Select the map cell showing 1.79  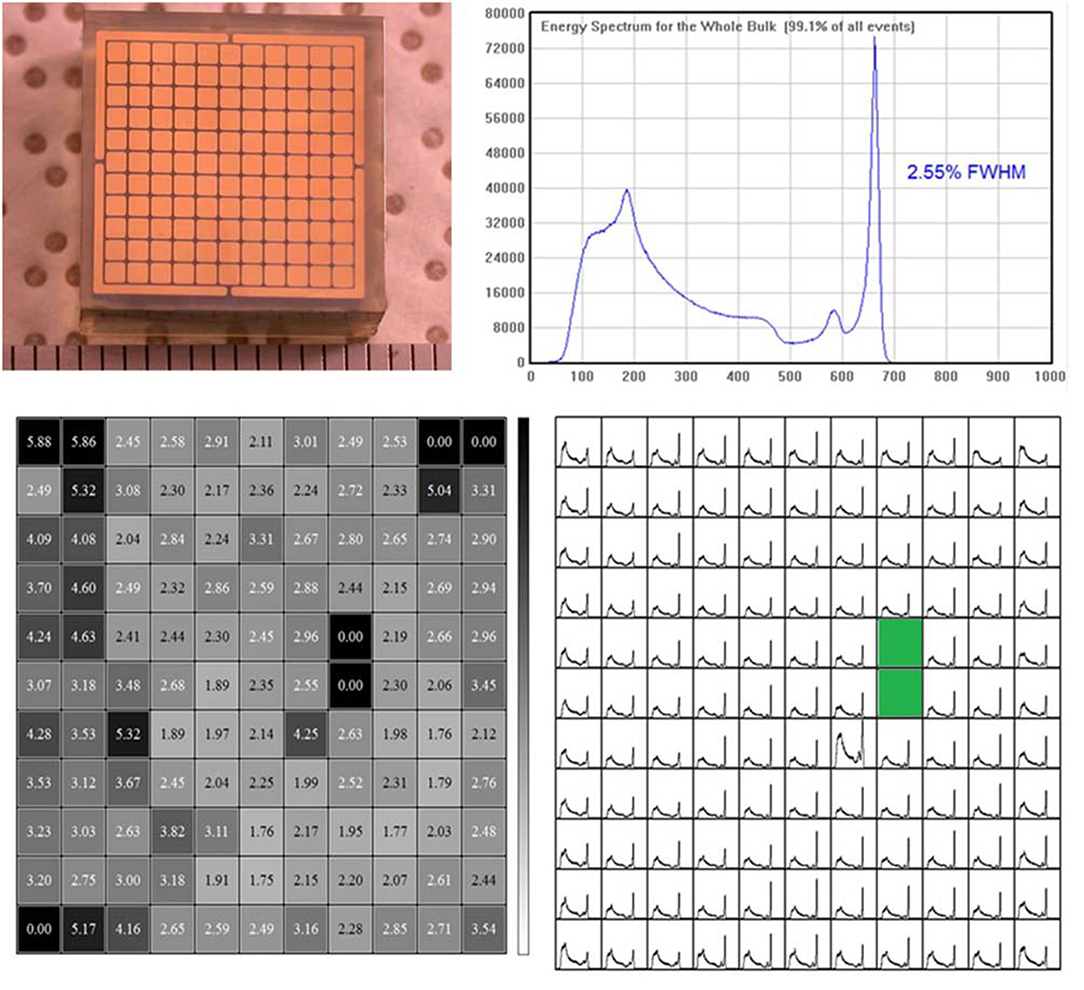[439, 783]
